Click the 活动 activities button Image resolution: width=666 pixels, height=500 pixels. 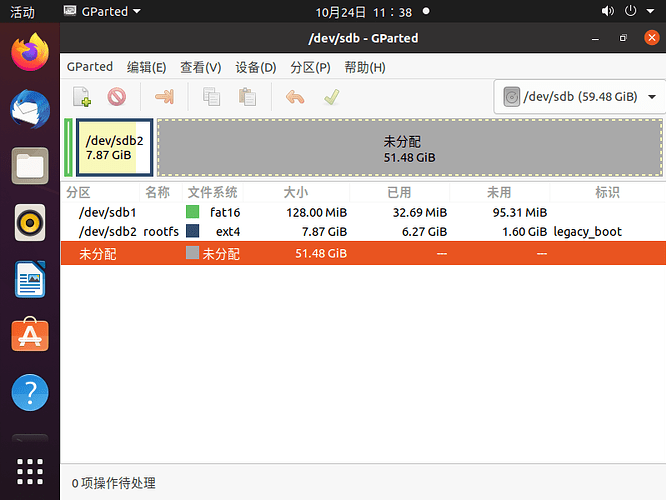point(21,12)
